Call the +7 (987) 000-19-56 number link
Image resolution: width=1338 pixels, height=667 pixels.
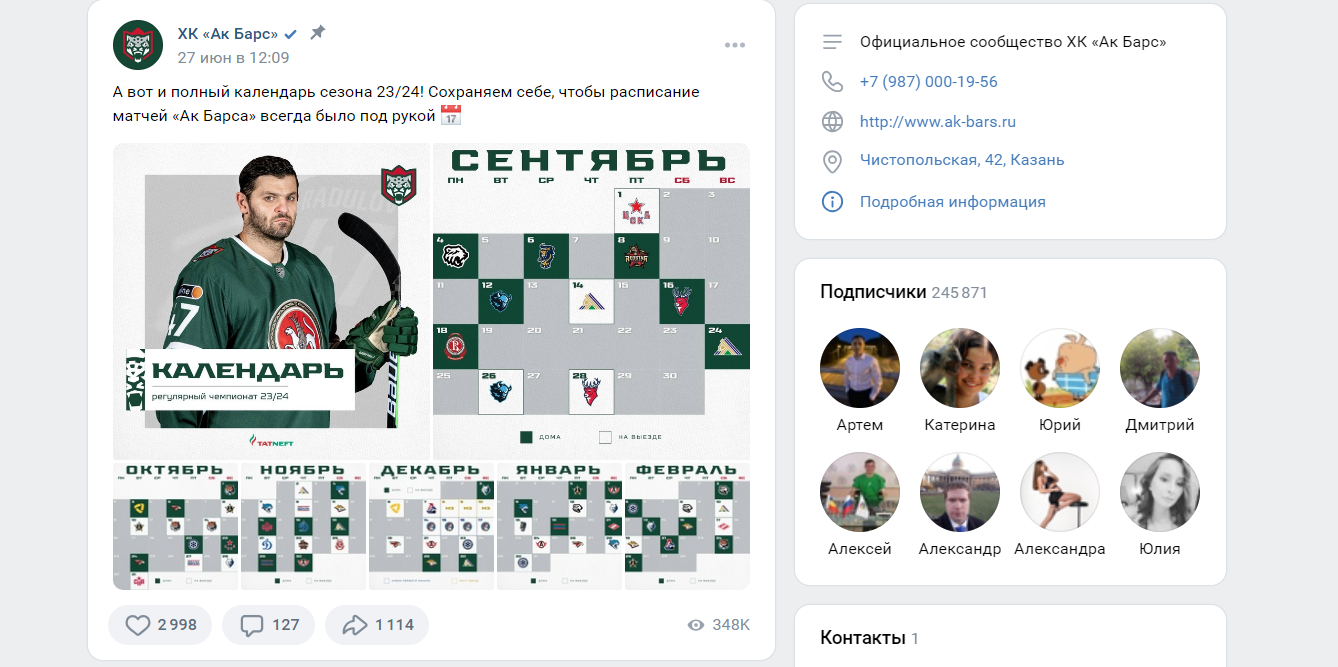click(929, 82)
